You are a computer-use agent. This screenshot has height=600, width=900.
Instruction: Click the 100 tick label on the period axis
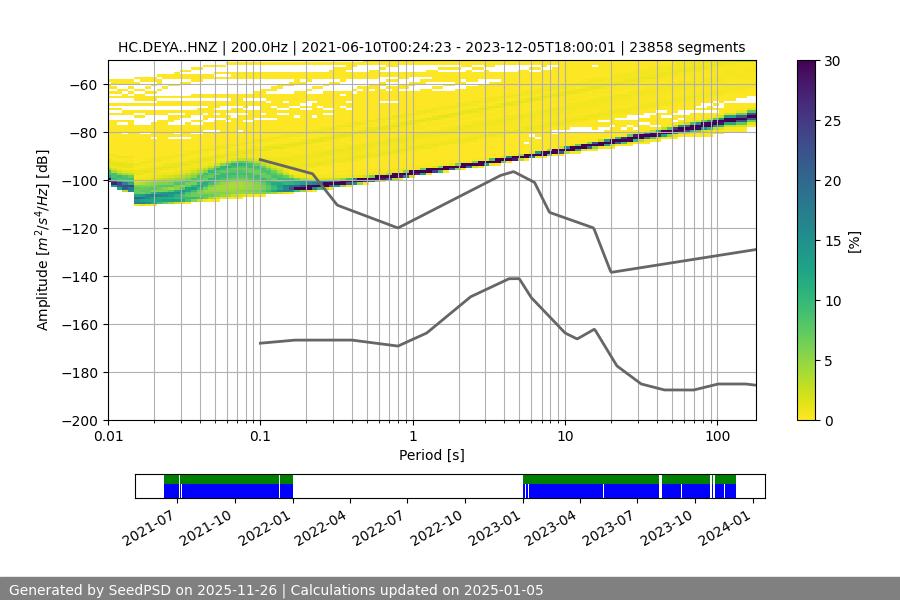(716, 437)
